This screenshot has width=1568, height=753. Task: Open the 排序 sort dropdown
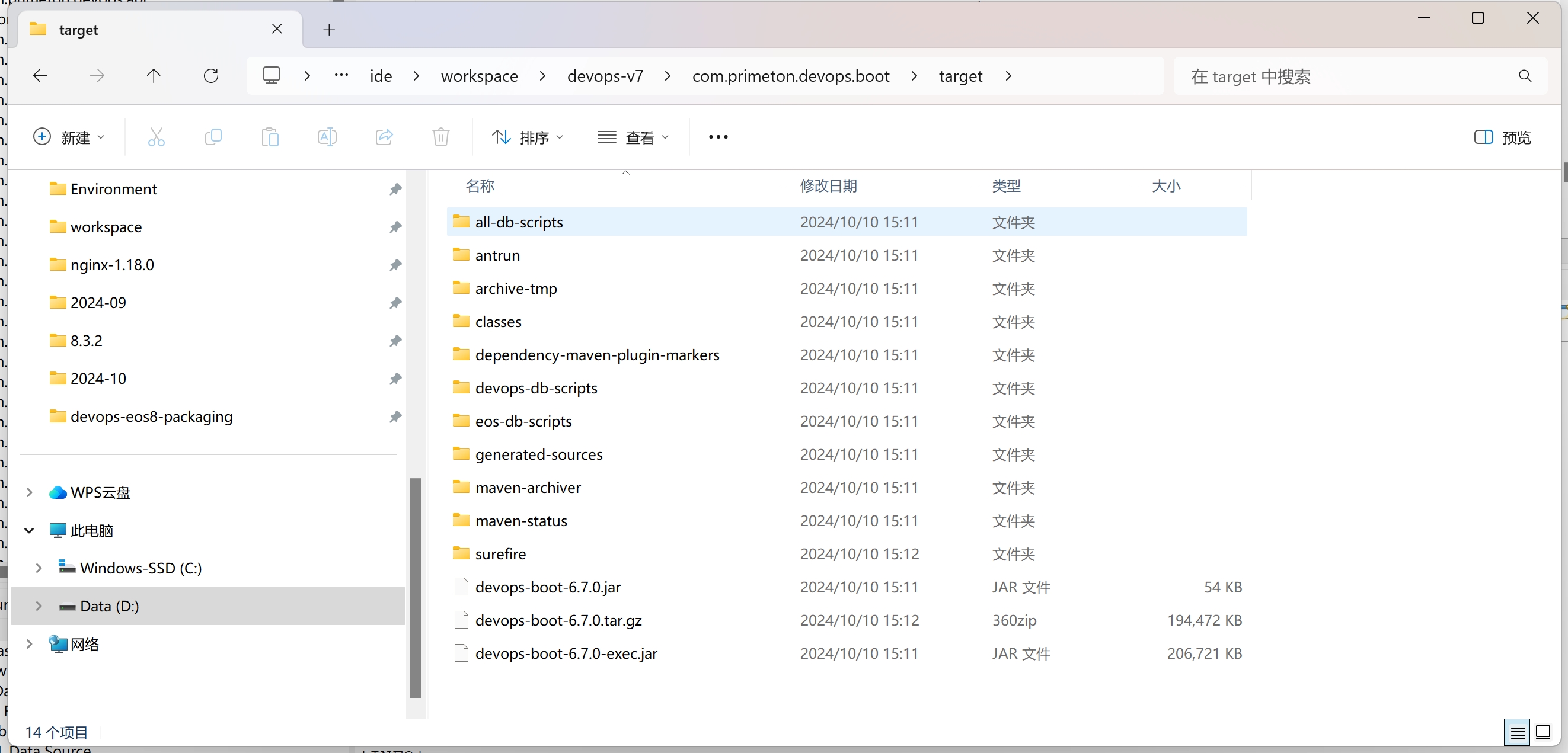(527, 137)
